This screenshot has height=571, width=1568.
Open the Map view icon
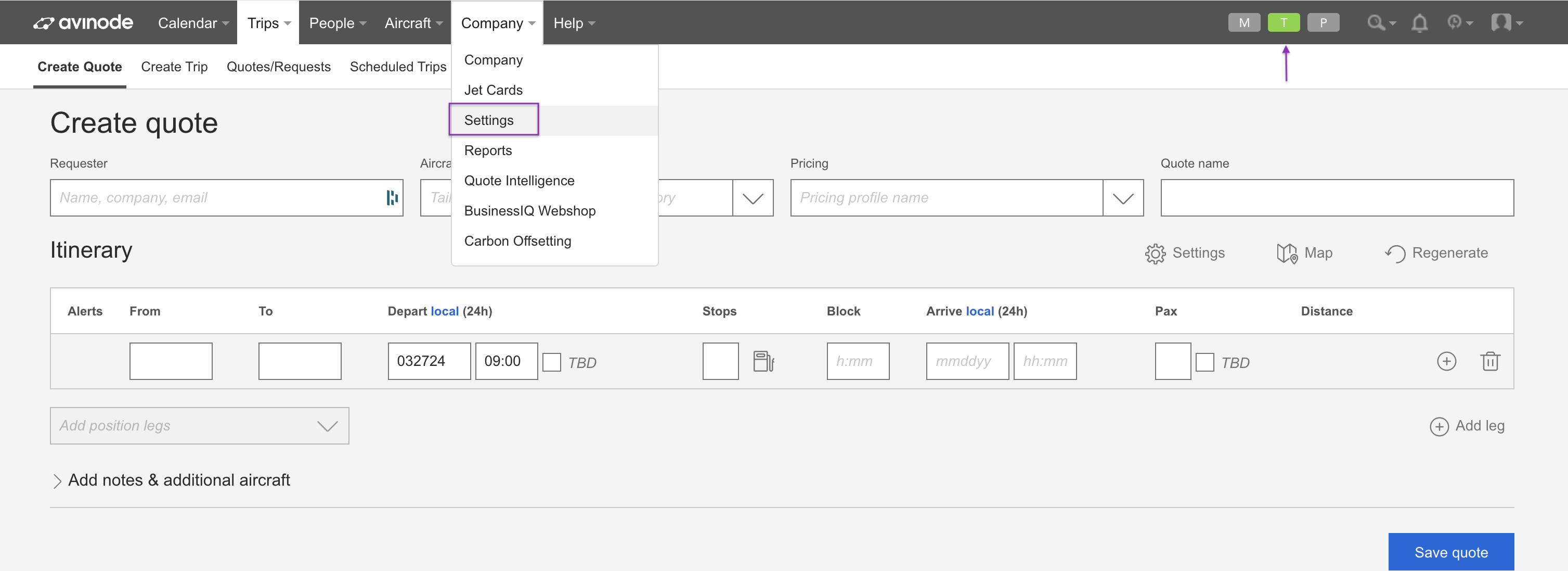(x=1287, y=253)
